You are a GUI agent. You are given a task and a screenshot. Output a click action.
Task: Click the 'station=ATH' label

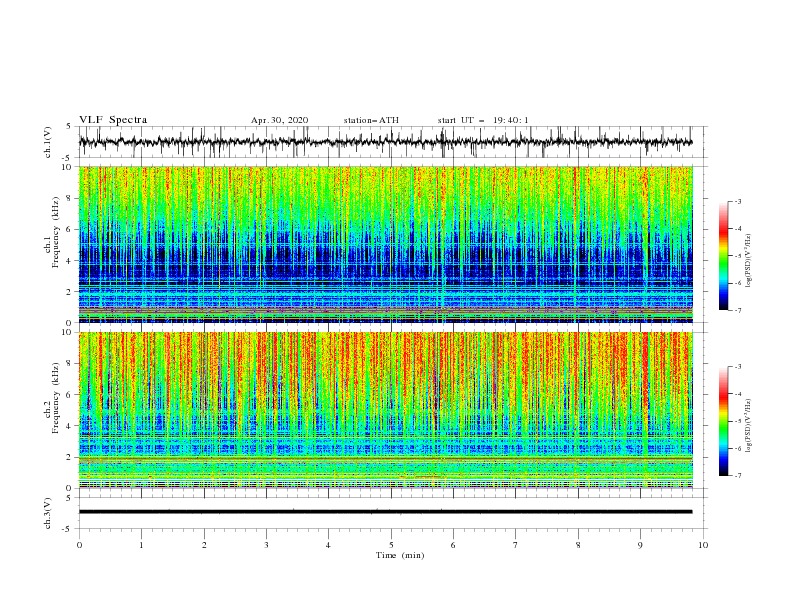pyautogui.click(x=371, y=120)
